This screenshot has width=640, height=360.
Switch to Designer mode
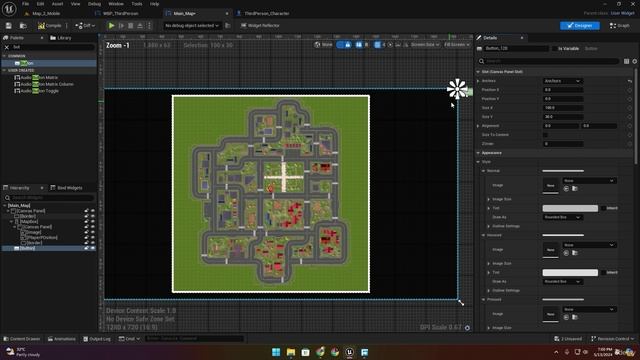pyautogui.click(x=580, y=25)
